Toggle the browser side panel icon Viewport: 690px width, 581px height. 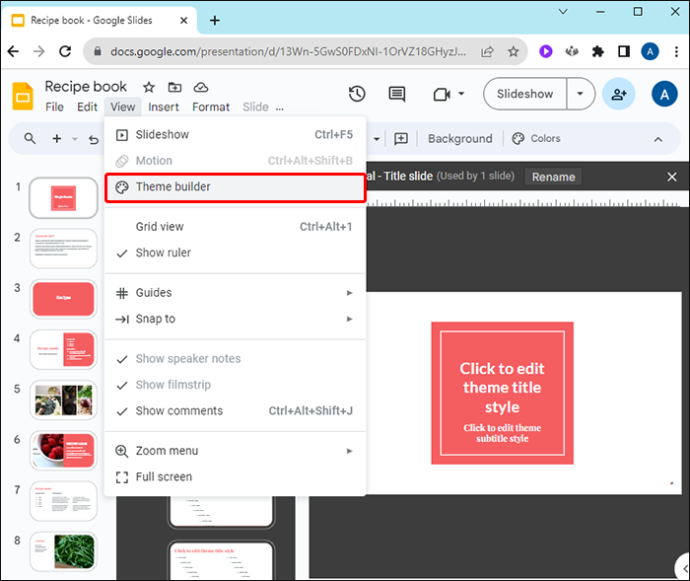(x=624, y=51)
